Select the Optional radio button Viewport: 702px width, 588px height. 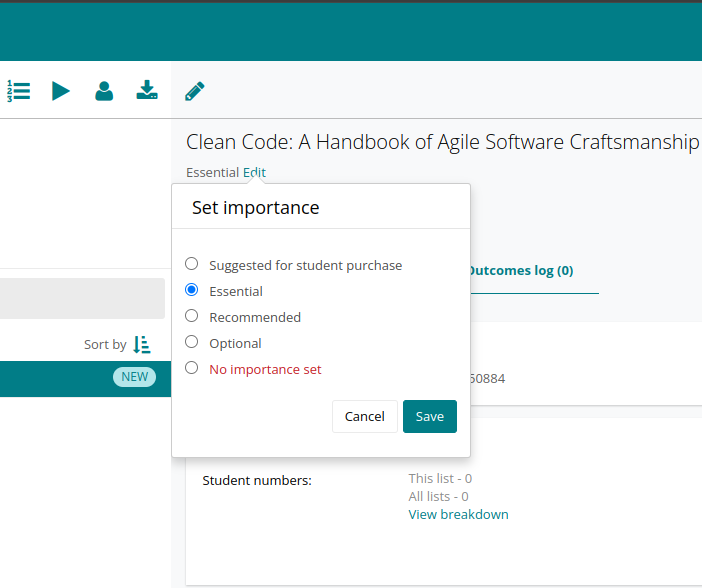(192, 342)
